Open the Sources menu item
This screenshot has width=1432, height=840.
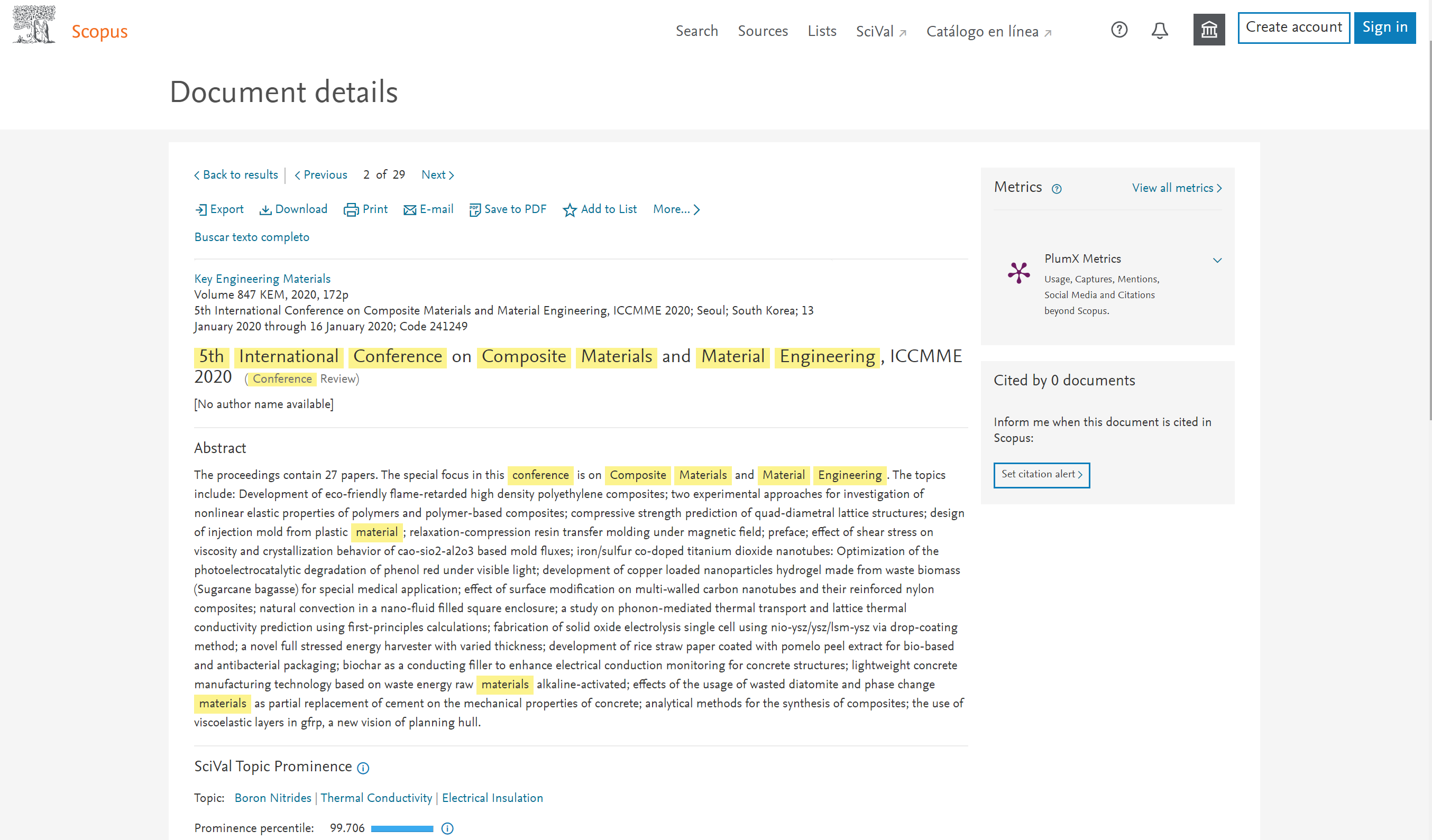[763, 31]
